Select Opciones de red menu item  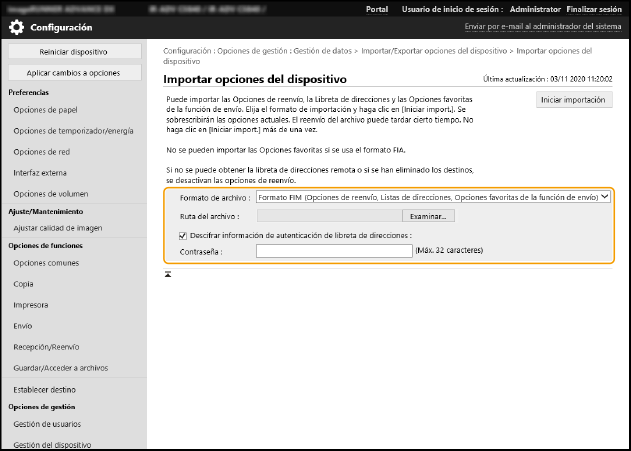(44, 152)
